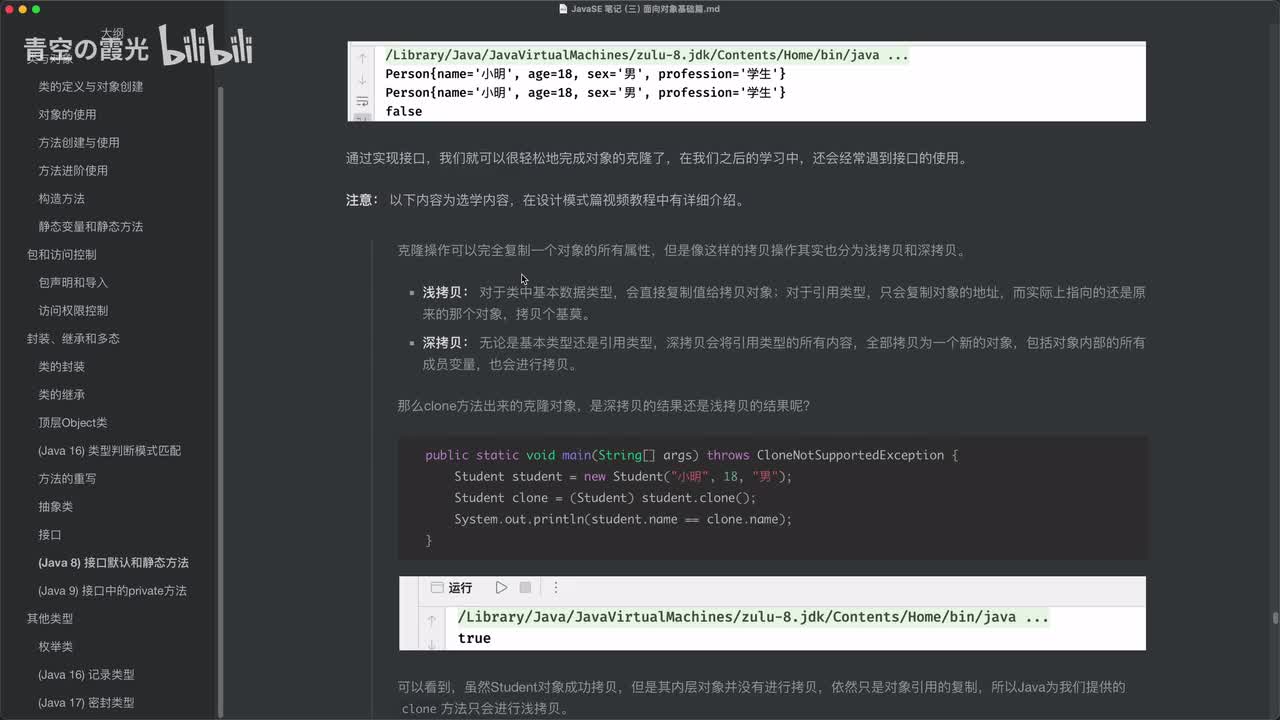Navigate to 构造方法 heading

click(x=61, y=199)
